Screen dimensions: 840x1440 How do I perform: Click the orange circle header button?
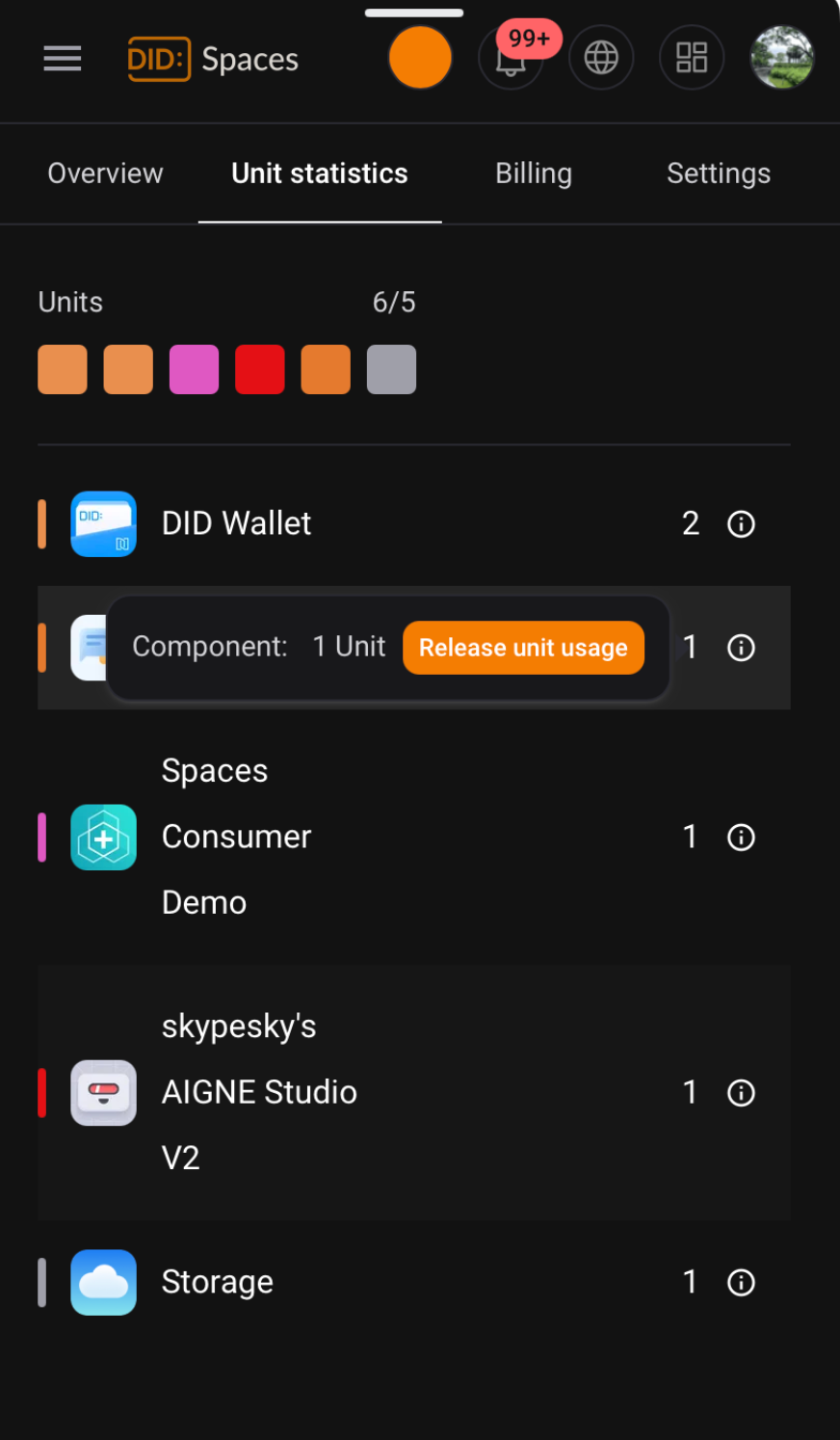(420, 59)
